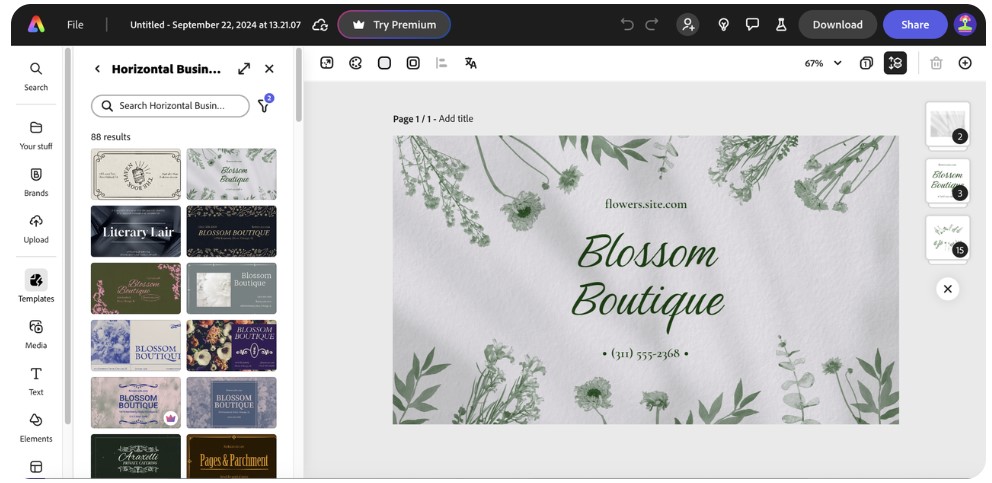Close the Horizontal Business templates panel
The width and height of the screenshot is (992, 483).
coord(270,68)
